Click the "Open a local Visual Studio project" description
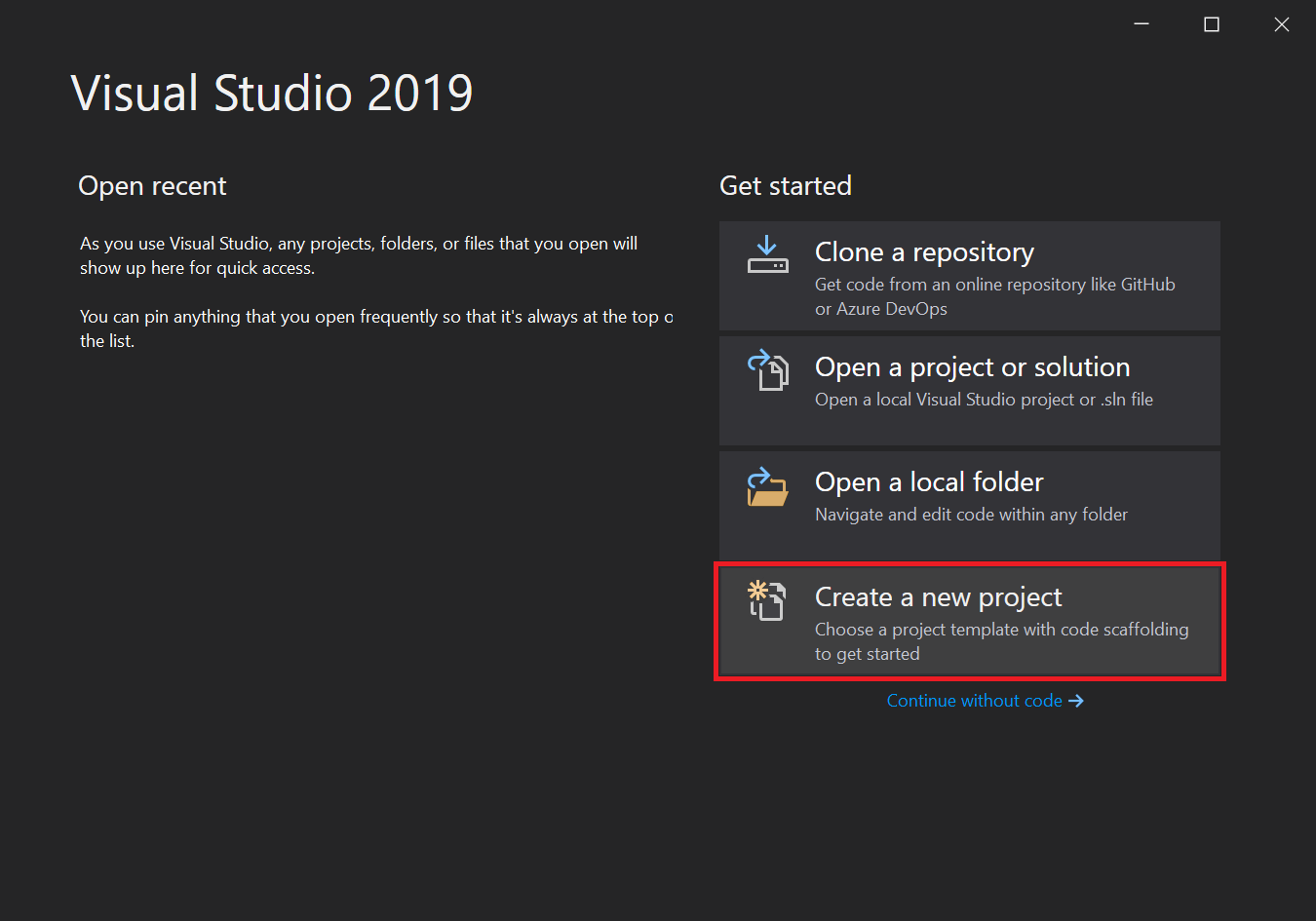 coord(984,400)
